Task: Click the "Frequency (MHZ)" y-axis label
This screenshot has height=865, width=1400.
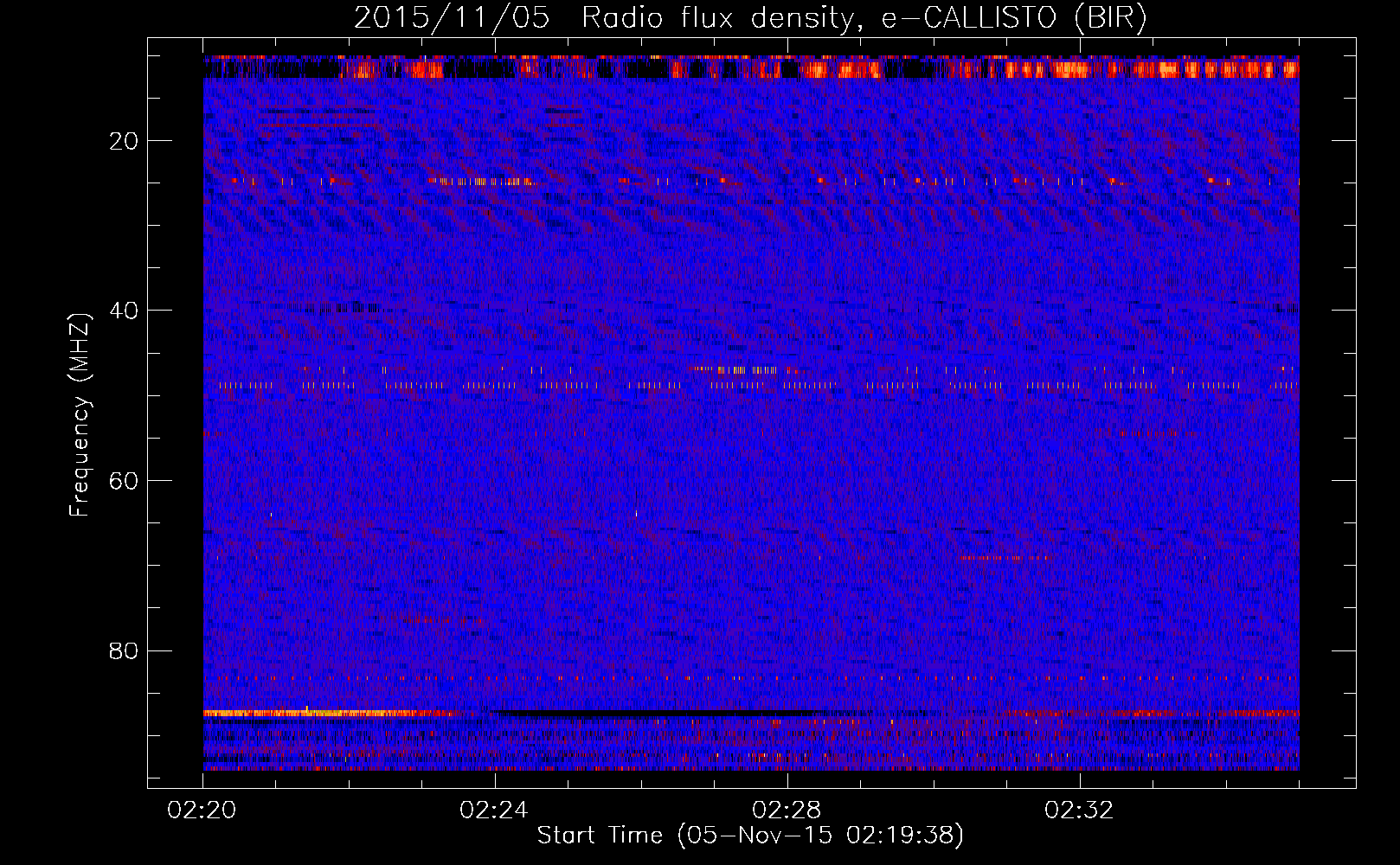Action: tap(80, 415)
